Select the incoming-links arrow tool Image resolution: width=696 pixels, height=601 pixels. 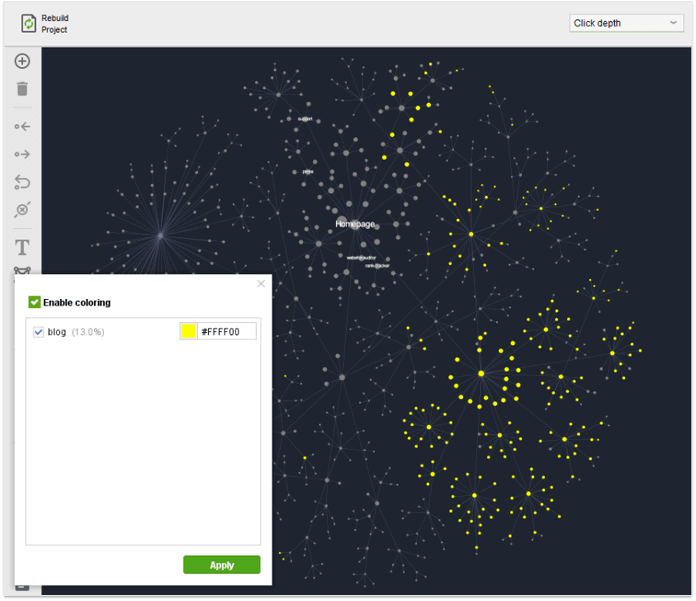pyautogui.click(x=22, y=127)
